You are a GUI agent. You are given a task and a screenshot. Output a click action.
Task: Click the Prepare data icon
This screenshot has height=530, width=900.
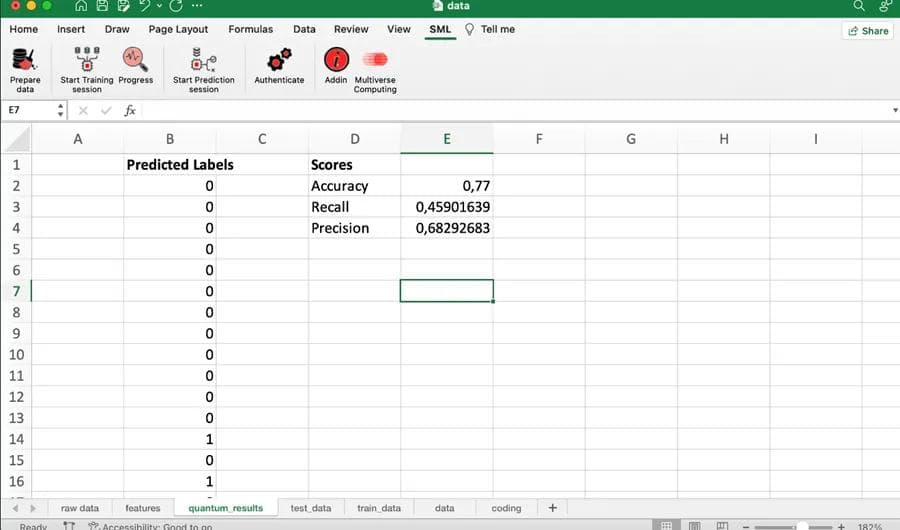pos(25,61)
